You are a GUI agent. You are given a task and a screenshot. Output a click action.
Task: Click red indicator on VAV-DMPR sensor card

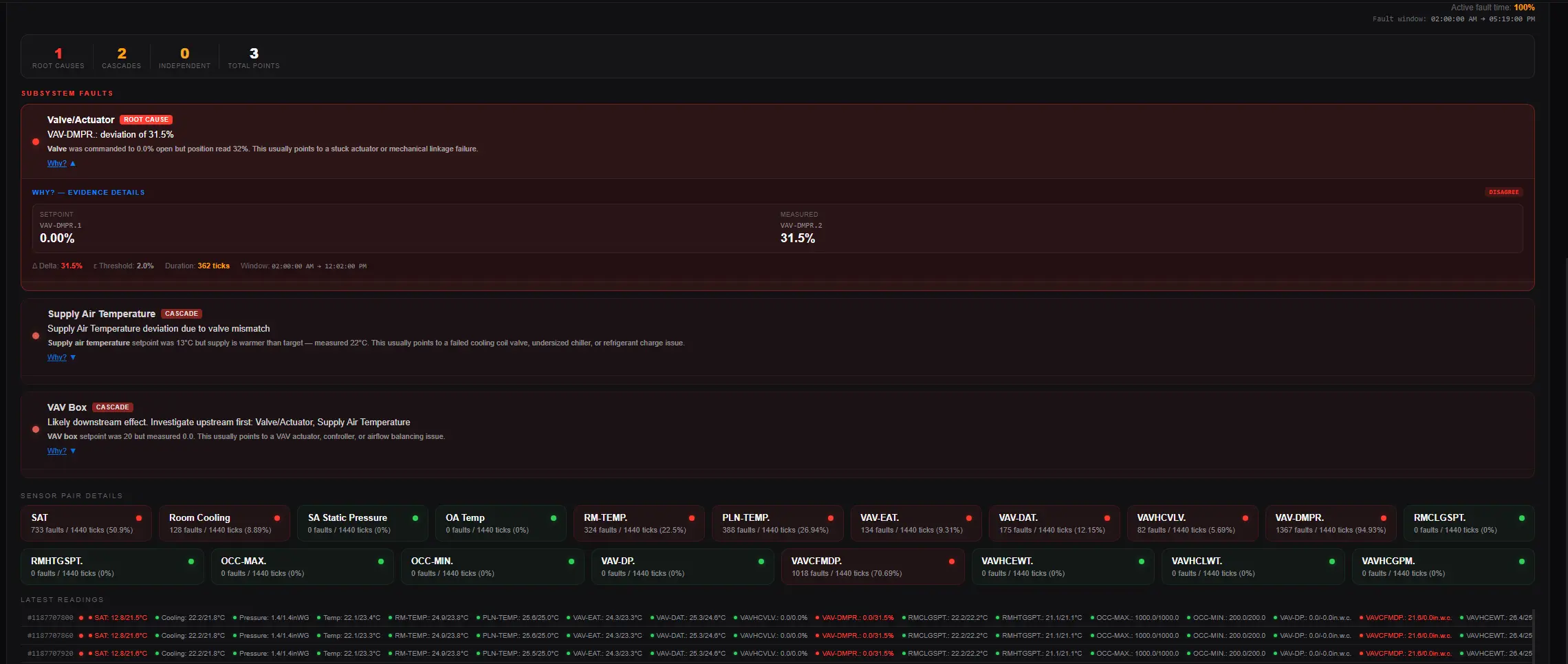pos(1384,518)
